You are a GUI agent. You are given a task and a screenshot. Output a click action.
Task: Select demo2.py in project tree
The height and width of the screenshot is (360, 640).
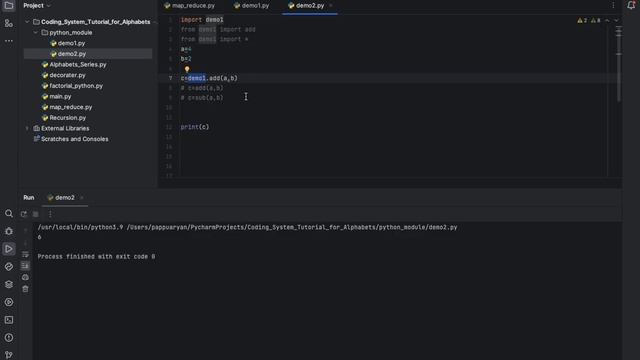[x=71, y=54]
